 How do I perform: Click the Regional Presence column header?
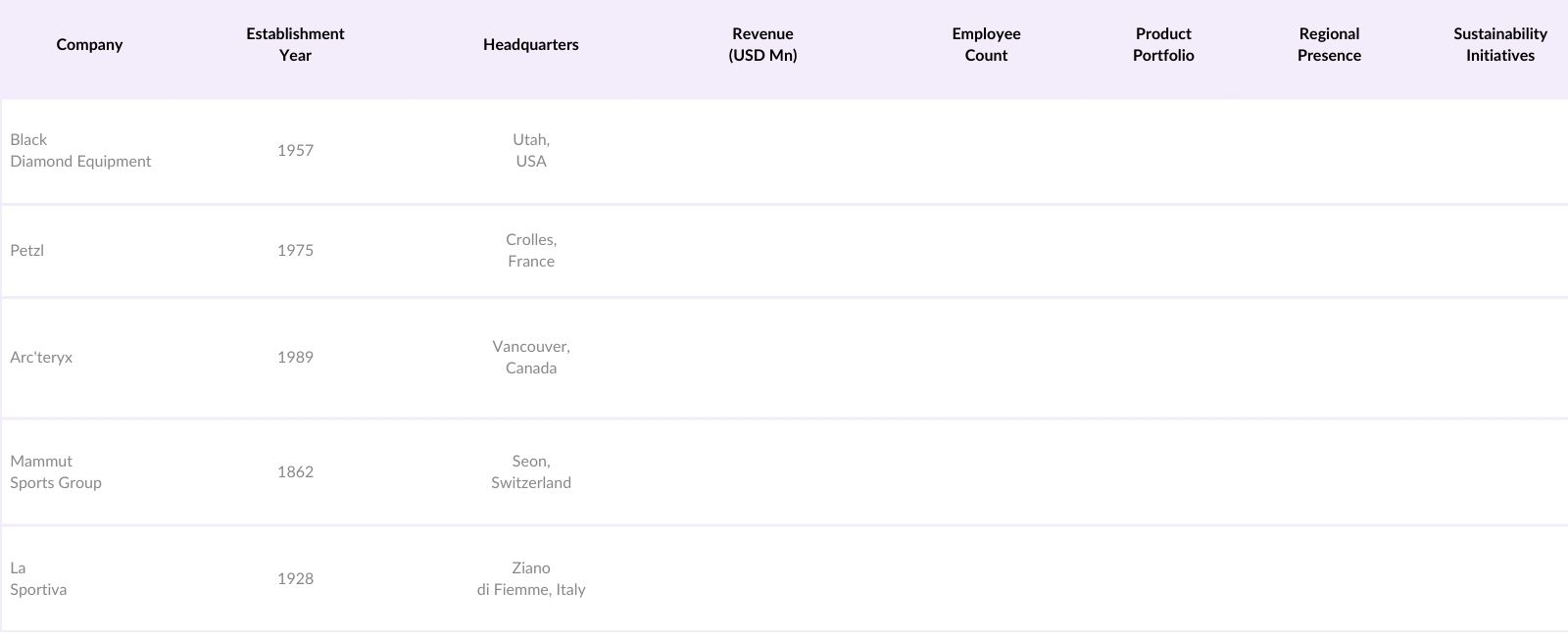click(x=1329, y=45)
